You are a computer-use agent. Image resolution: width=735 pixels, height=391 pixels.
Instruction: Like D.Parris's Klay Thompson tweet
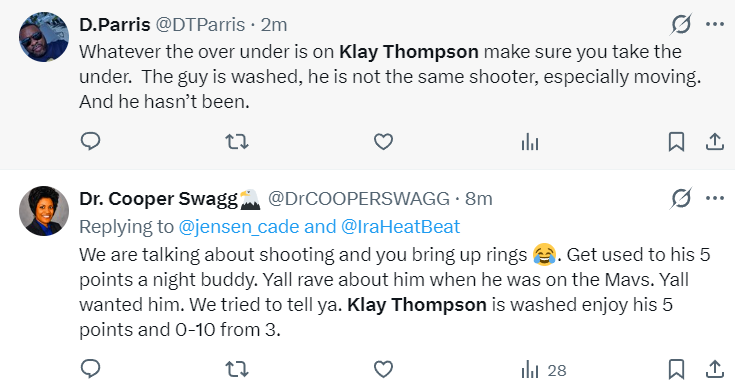tap(383, 142)
